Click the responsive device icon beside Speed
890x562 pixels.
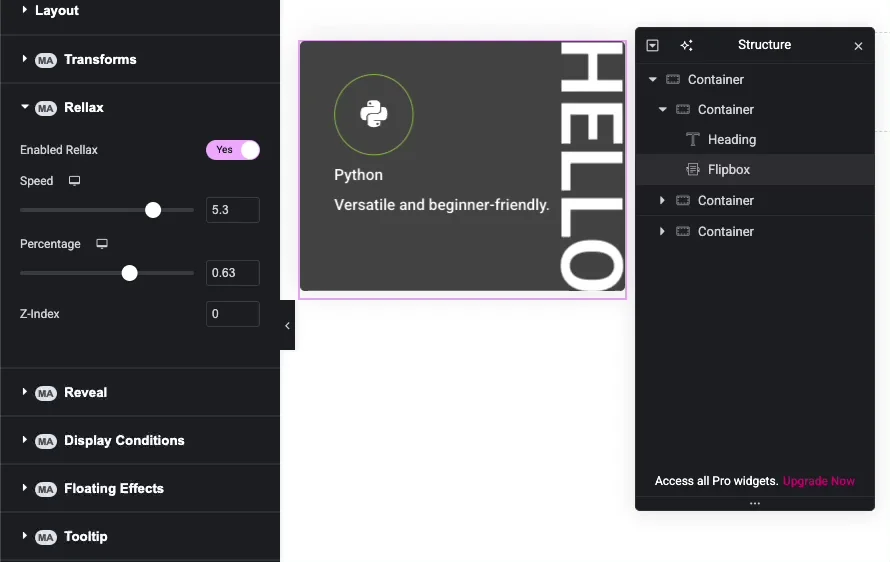(74, 181)
